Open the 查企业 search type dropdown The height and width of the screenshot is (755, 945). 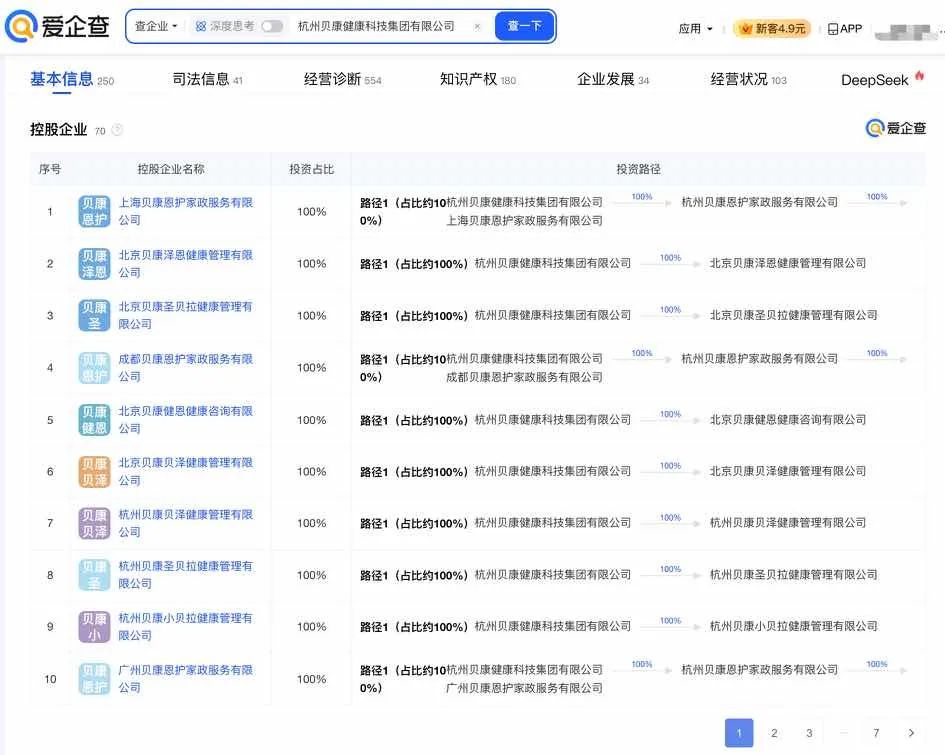[x=155, y=27]
